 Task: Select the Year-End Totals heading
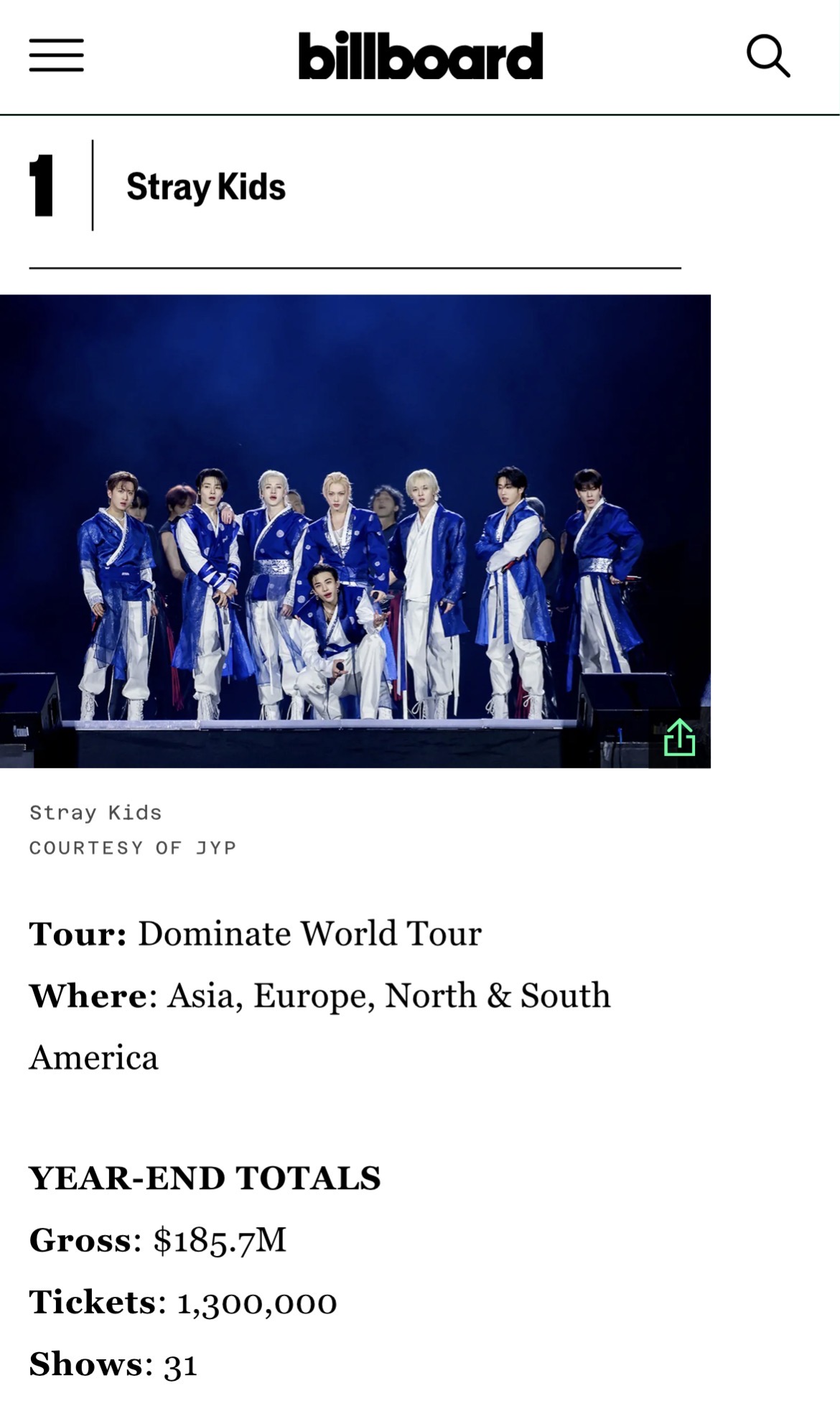tap(205, 1178)
